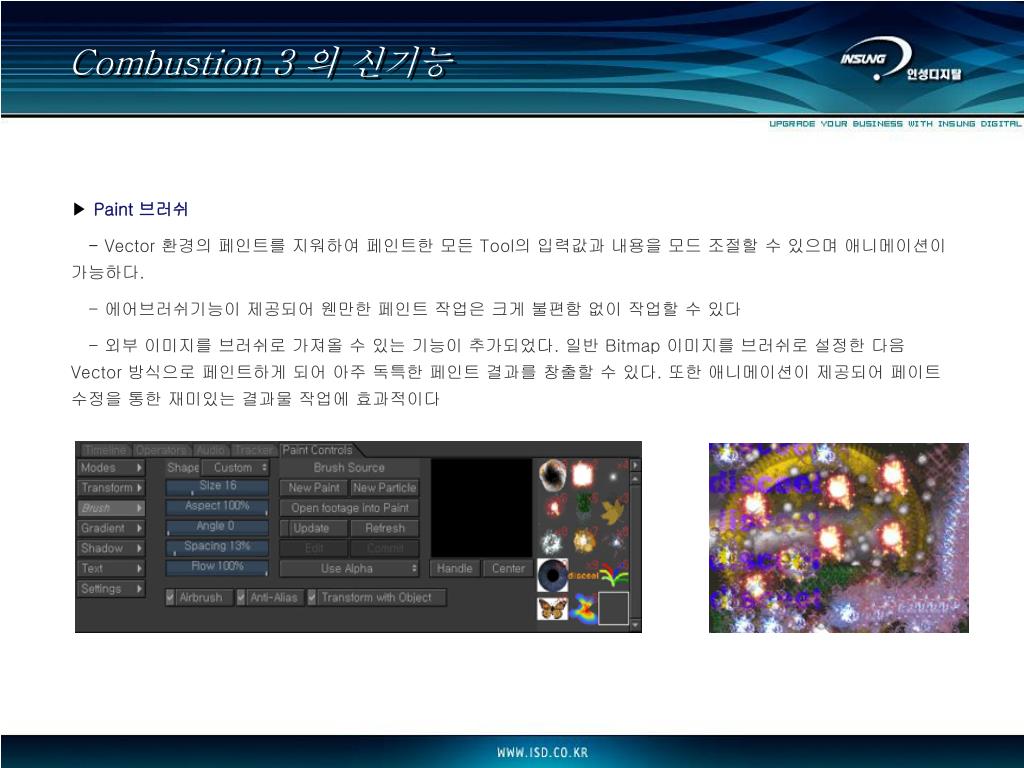
Task: Switch to the Operators tab
Action: pos(162,450)
